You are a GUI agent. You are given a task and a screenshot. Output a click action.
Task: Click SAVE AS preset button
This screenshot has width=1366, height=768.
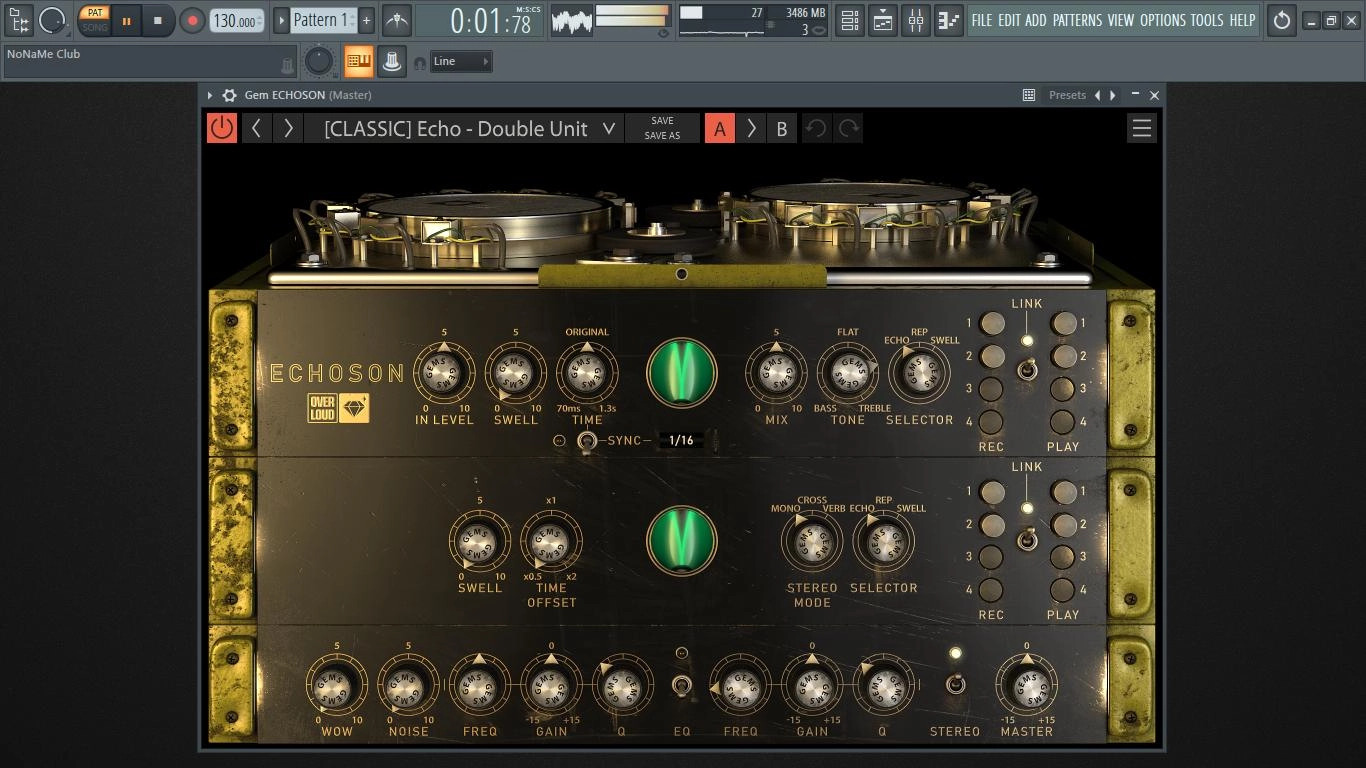(662, 136)
